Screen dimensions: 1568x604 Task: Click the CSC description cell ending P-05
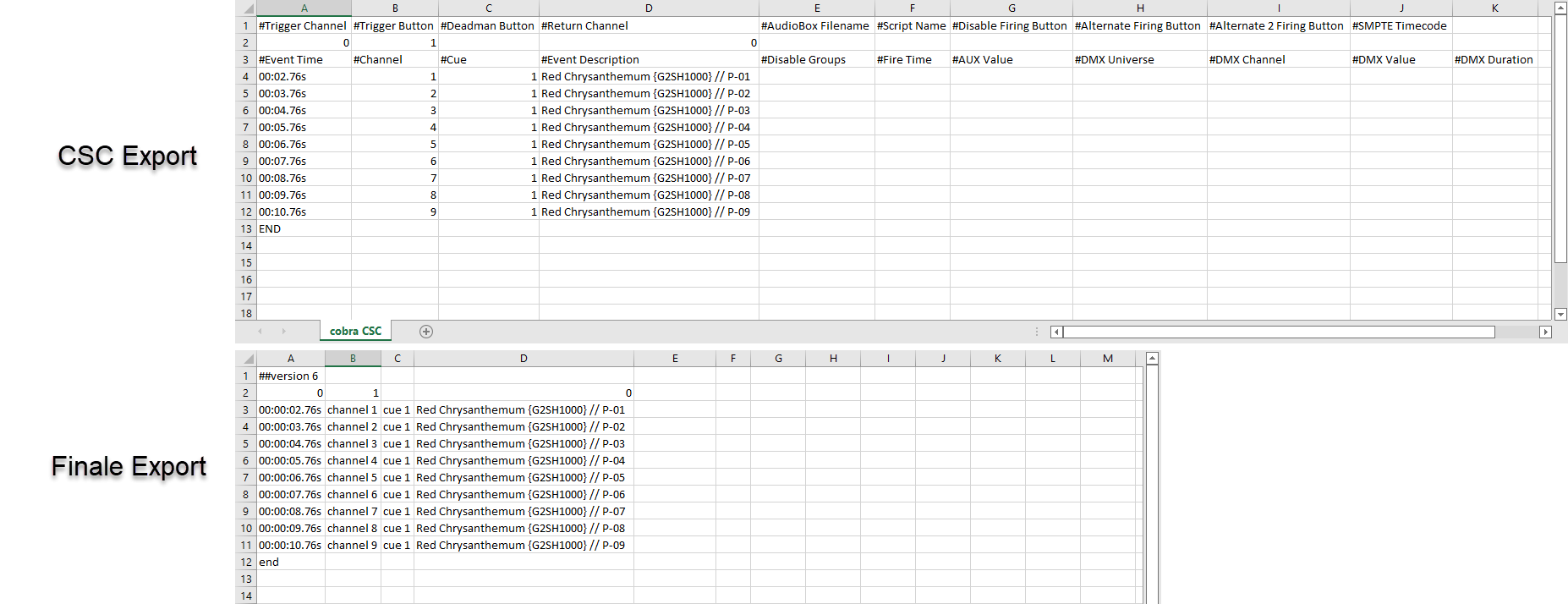click(649, 145)
